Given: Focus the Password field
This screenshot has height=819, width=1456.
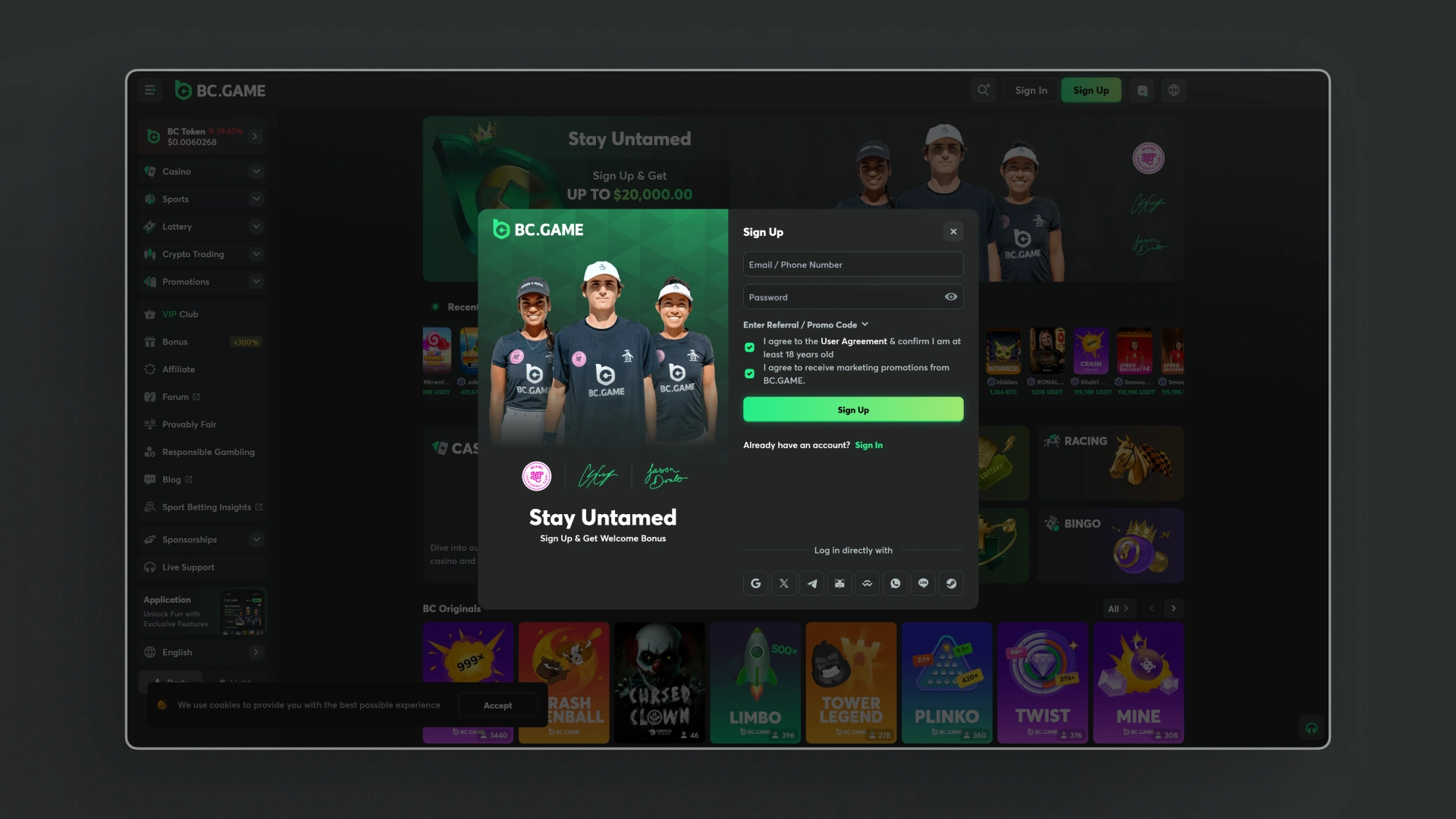Looking at the screenshot, I should point(853,297).
